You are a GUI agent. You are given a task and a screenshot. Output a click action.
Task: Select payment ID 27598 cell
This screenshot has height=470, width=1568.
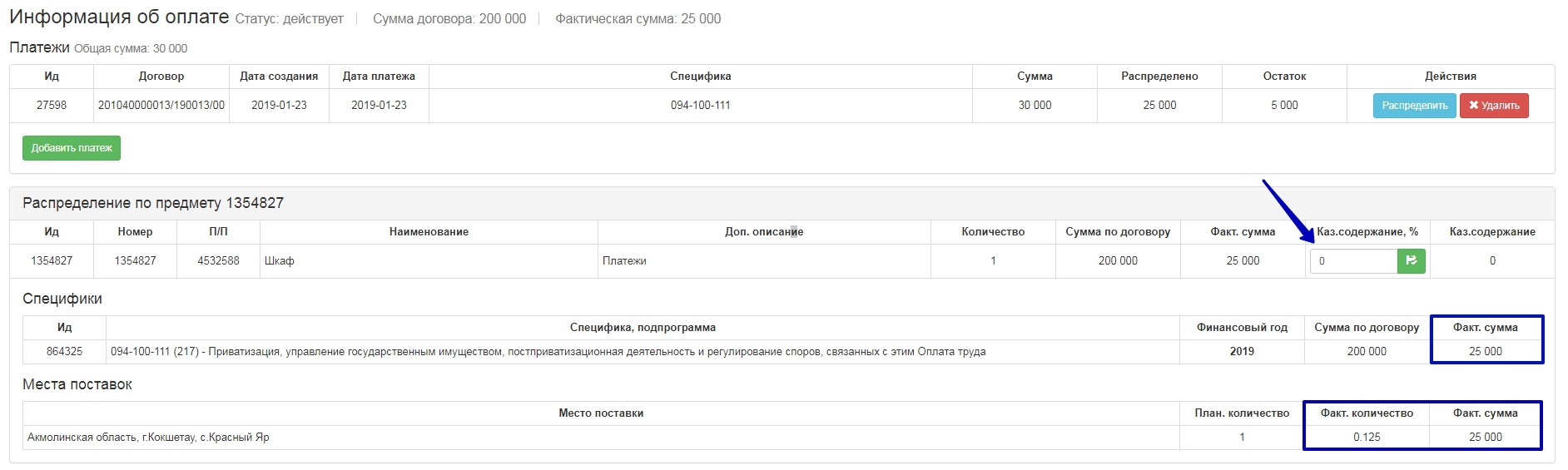point(52,106)
